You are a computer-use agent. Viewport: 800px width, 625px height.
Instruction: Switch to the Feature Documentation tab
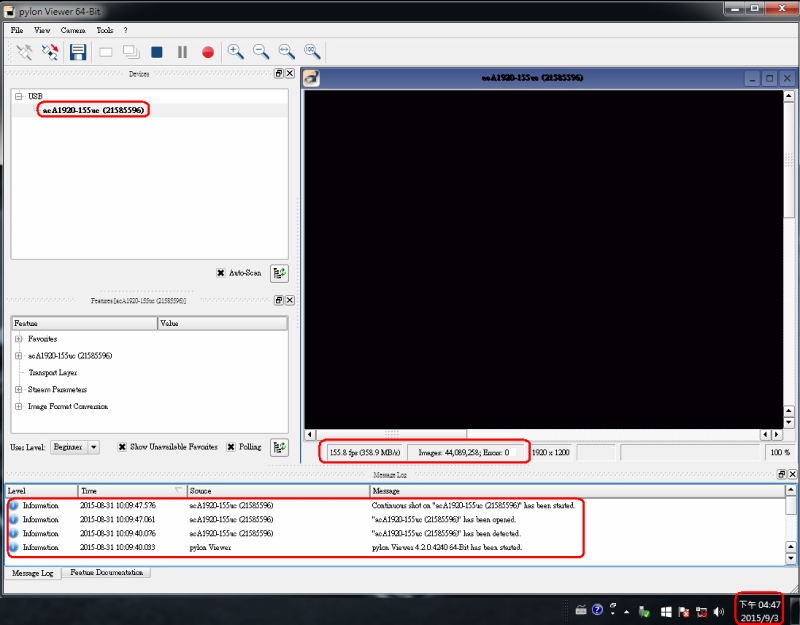tap(108, 573)
